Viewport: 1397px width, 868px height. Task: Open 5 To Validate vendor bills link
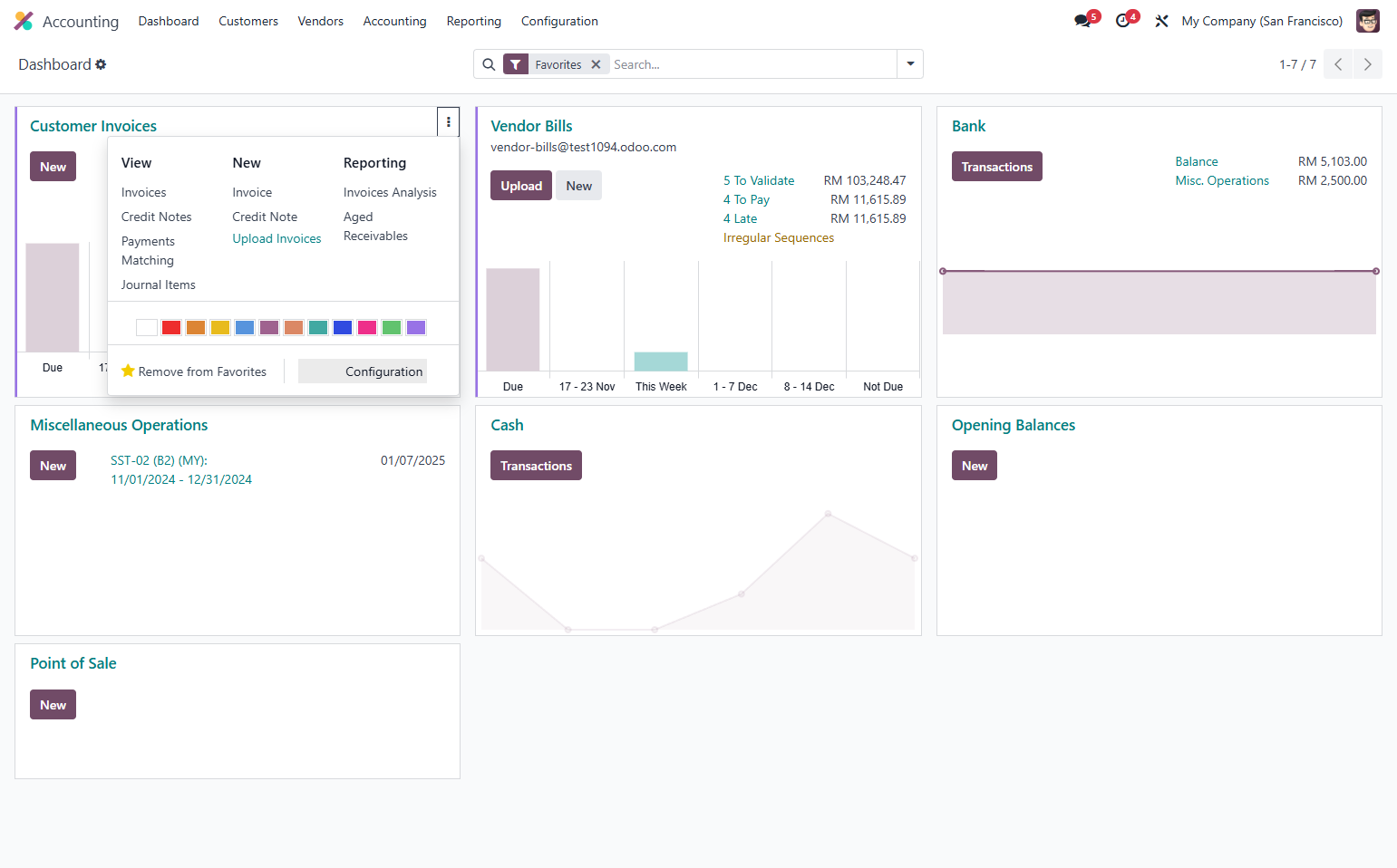(x=759, y=180)
